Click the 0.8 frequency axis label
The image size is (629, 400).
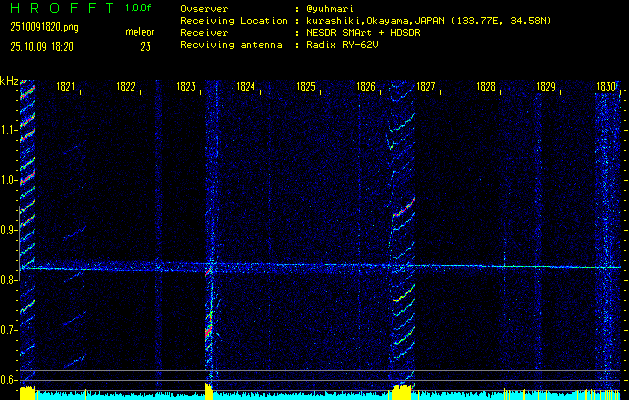pos(9,280)
